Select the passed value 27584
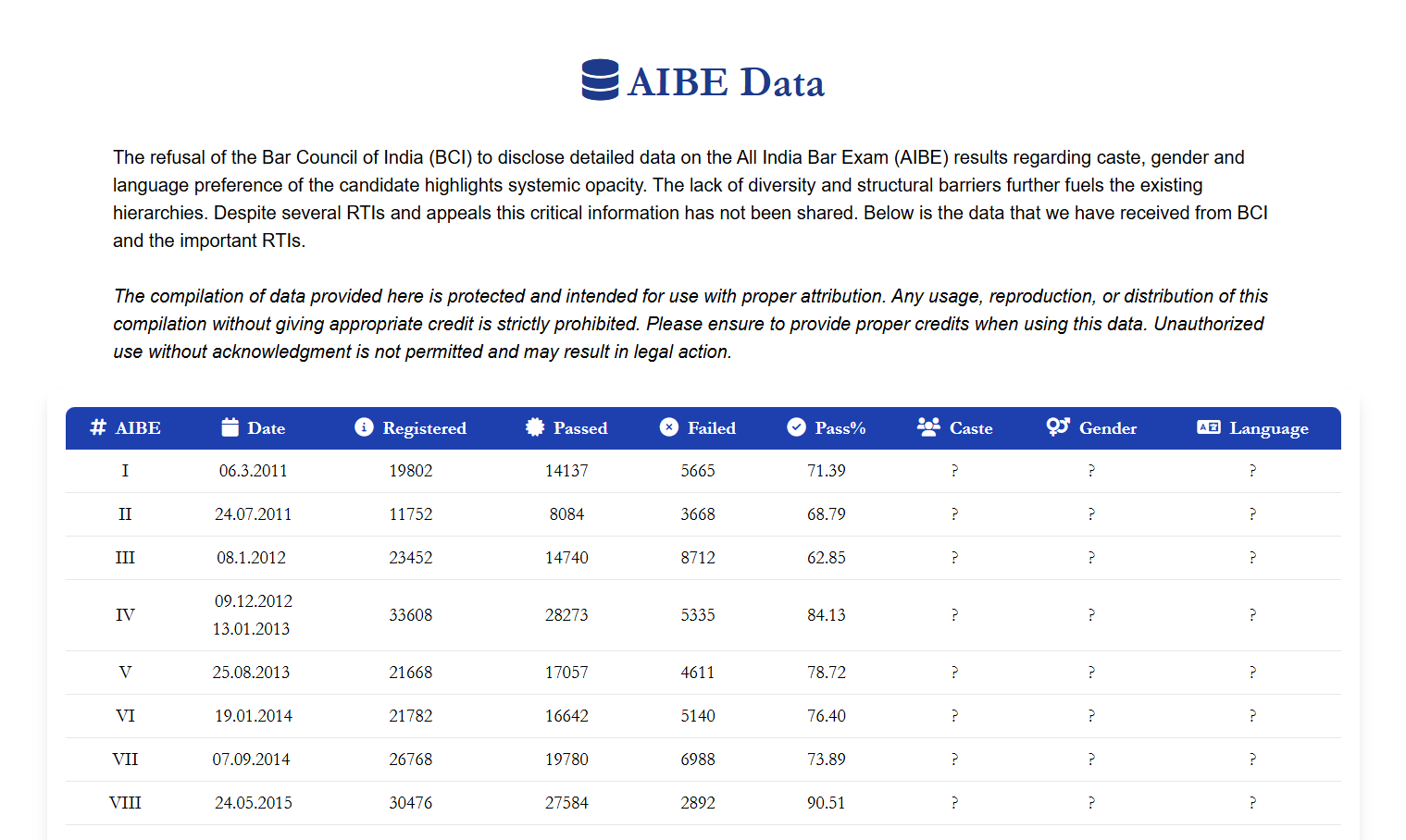Viewport: 1406px width, 840px height. (x=566, y=803)
